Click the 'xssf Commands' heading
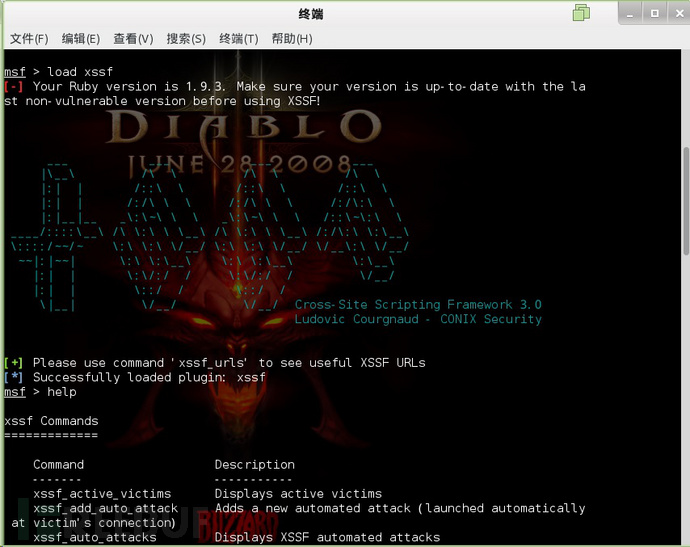The width and height of the screenshot is (690, 547). coord(51,421)
